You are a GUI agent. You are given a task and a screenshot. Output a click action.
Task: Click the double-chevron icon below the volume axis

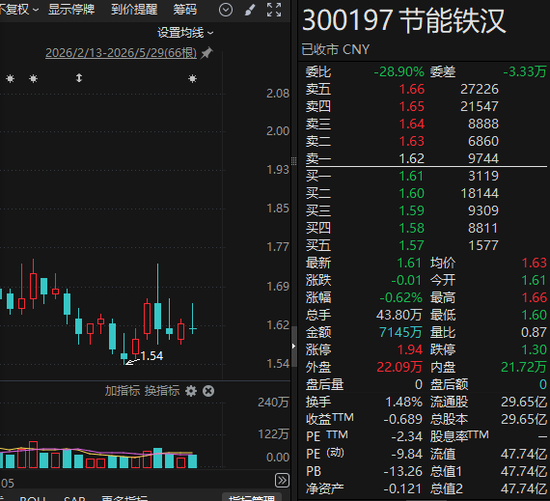pyautogui.click(x=282, y=480)
